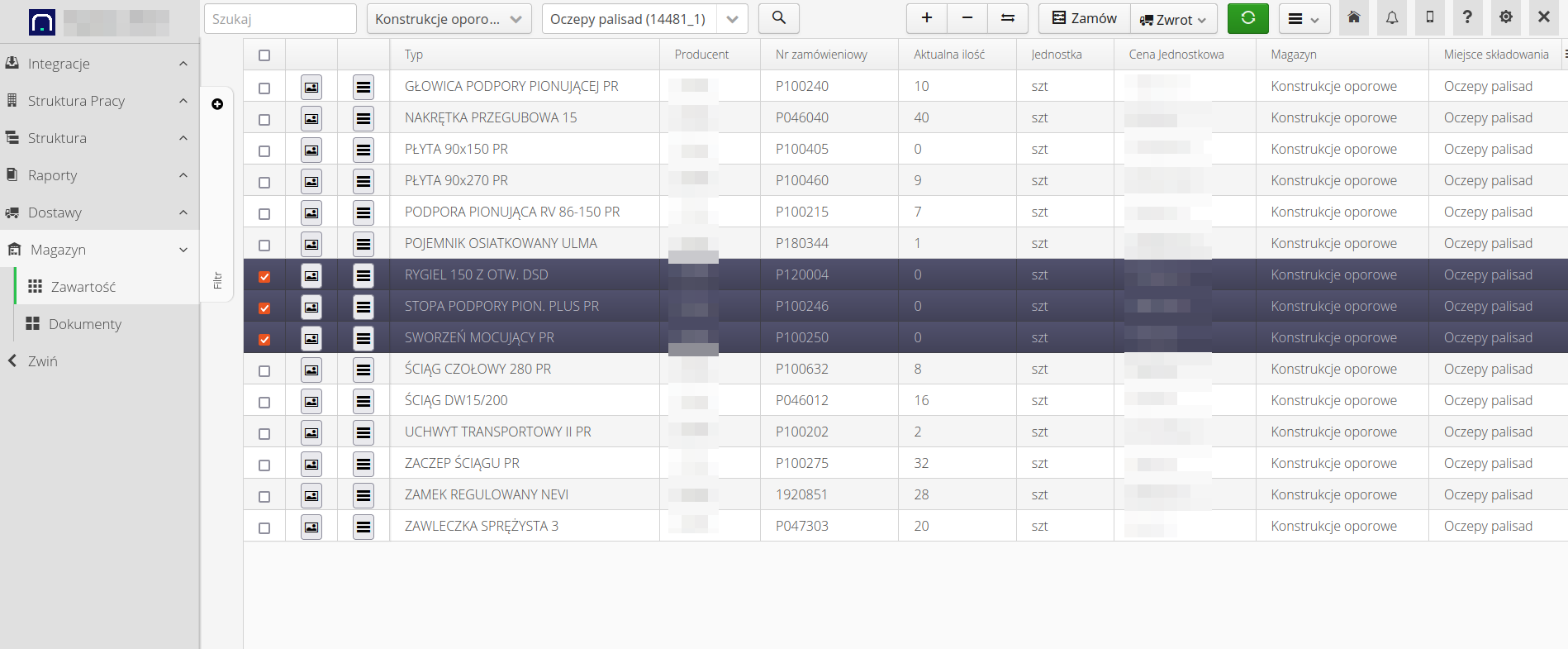The width and height of the screenshot is (1568, 649).
Task: Open notifications bell icon
Action: pyautogui.click(x=1392, y=18)
